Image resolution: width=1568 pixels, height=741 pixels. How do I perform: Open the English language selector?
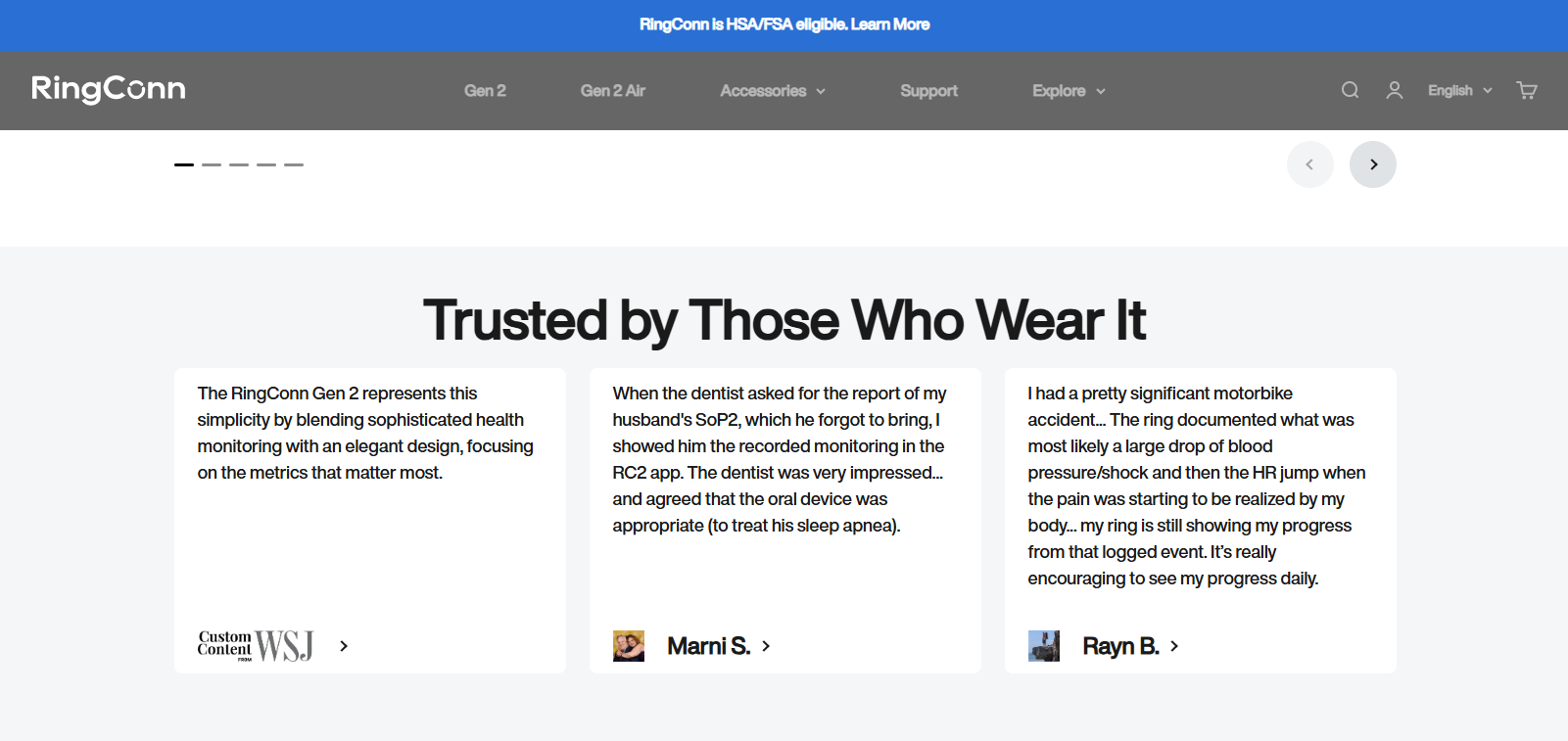tap(1459, 90)
